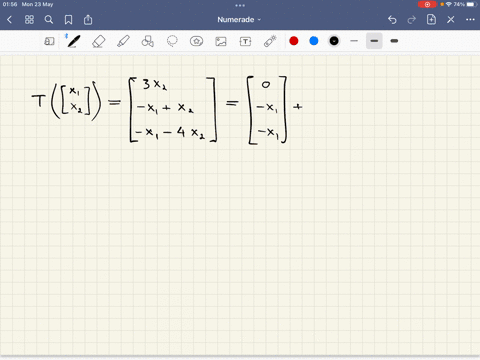Viewport: 480px width, 360px height.
Task: Toggle the read-only mode icon
Action: coord(49,41)
